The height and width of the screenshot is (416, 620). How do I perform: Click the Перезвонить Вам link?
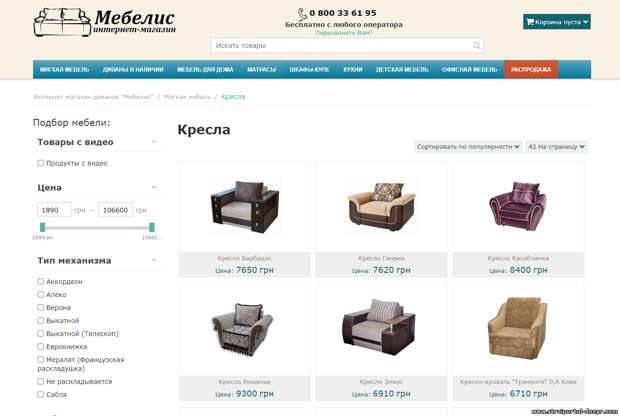tap(344, 33)
